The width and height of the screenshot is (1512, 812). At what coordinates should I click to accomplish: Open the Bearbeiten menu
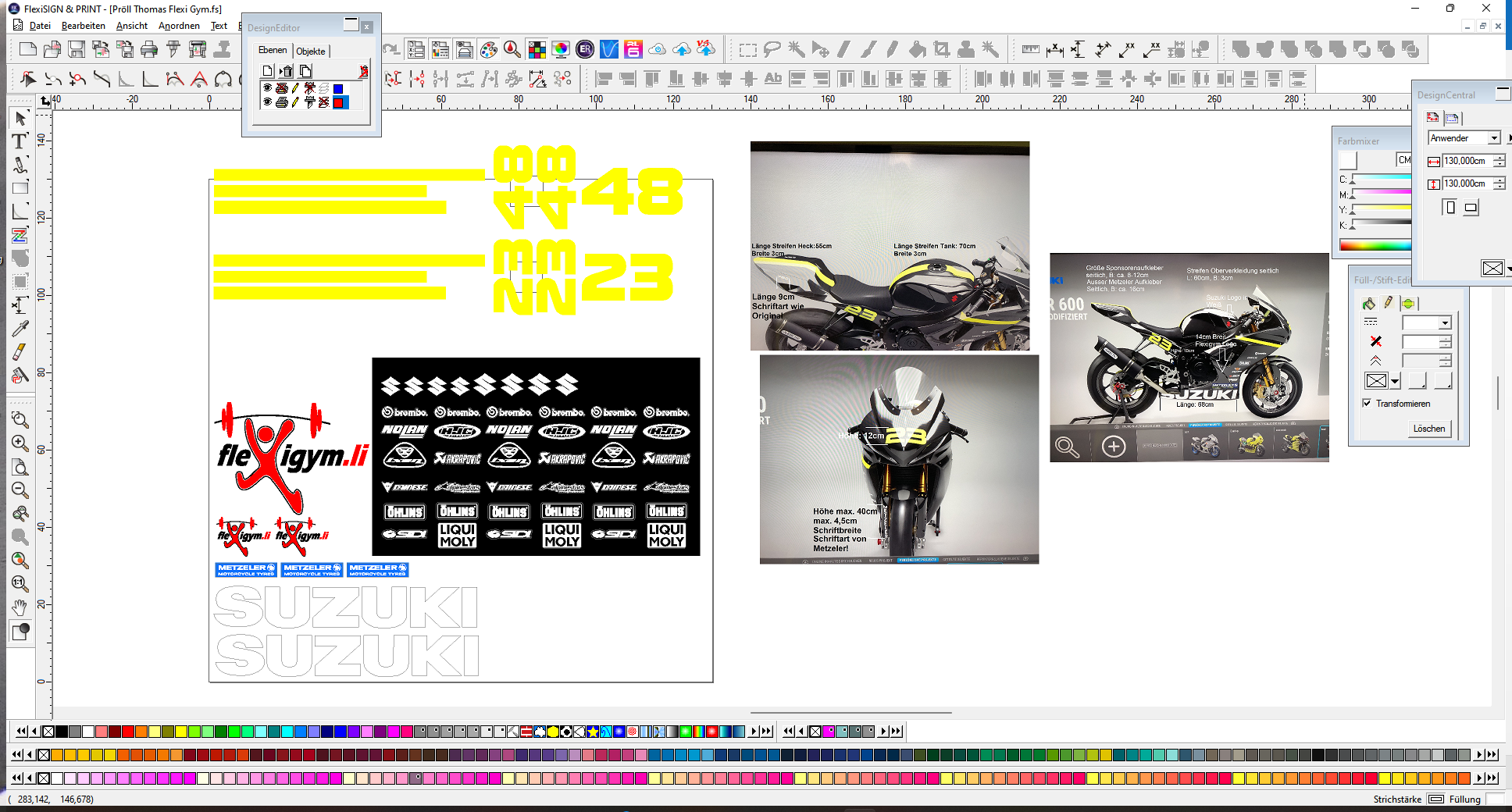[83, 26]
